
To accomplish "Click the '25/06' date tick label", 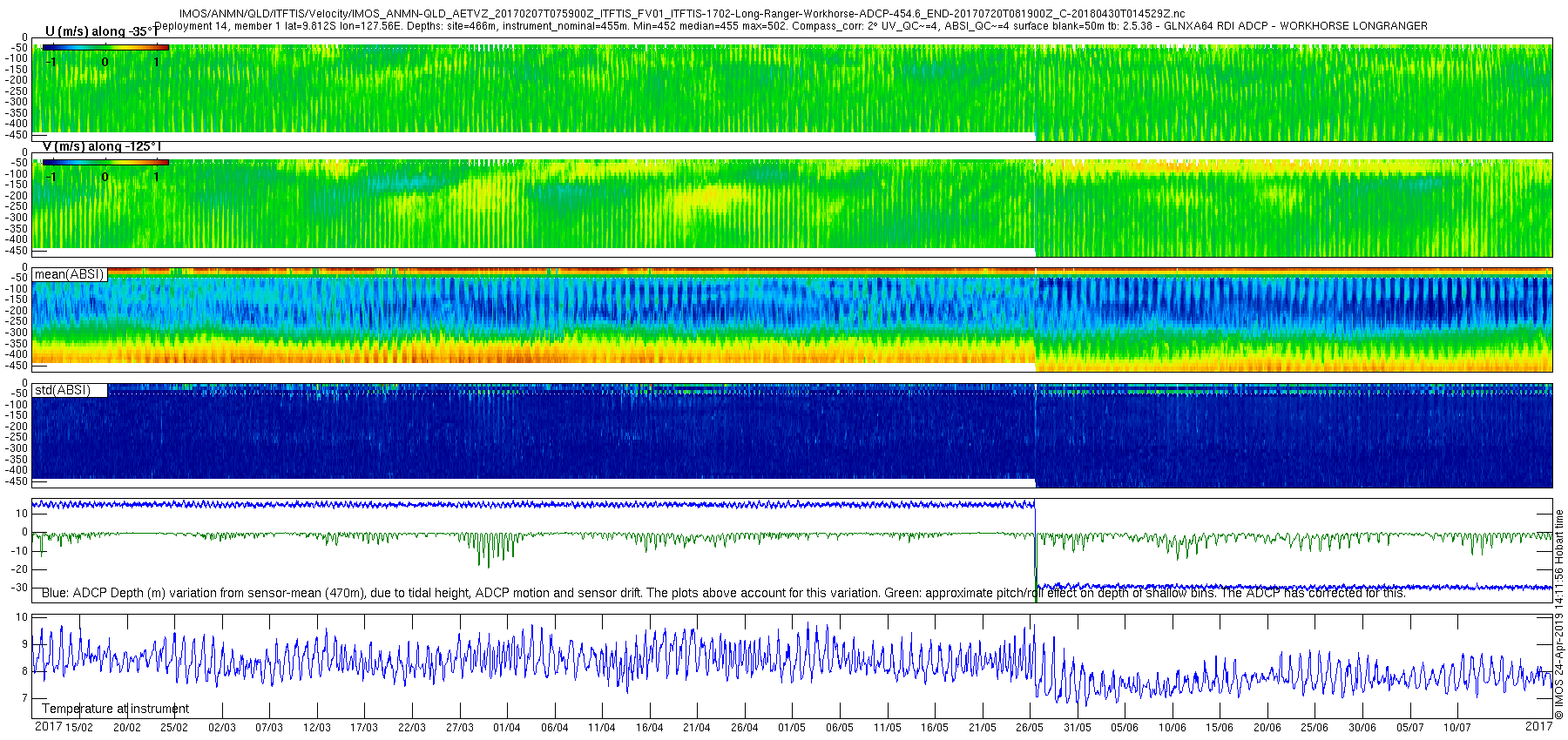I will 1315,727.
